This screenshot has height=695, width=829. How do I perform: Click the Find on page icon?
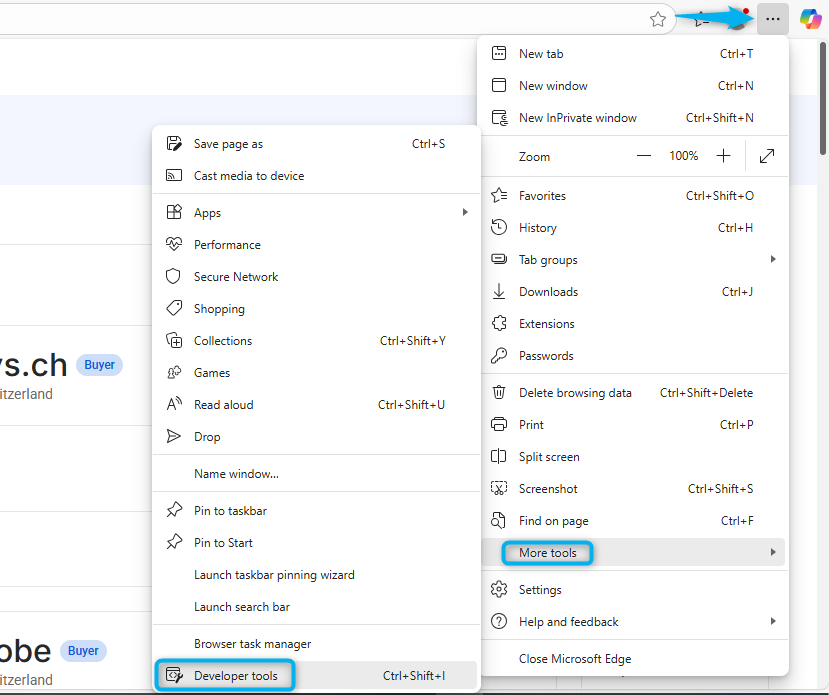point(499,521)
